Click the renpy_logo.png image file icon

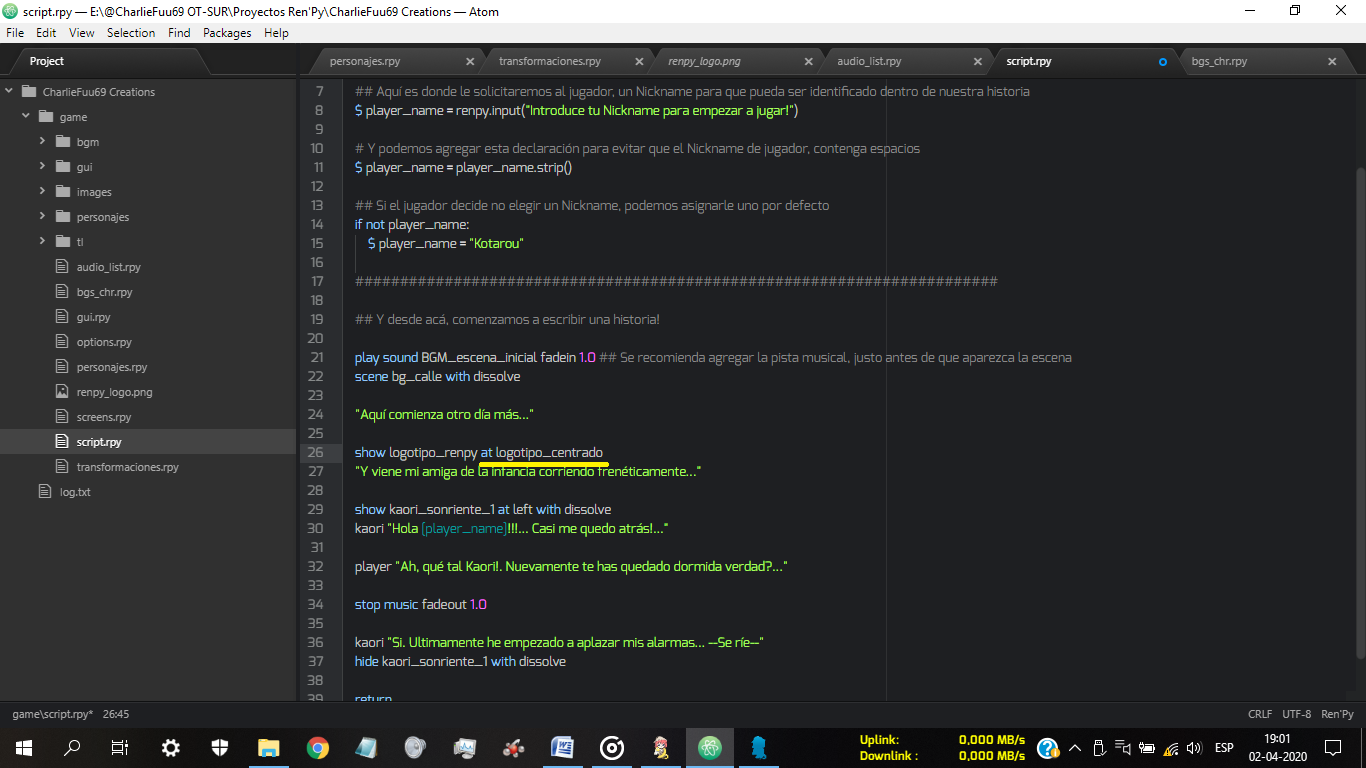[x=61, y=392]
